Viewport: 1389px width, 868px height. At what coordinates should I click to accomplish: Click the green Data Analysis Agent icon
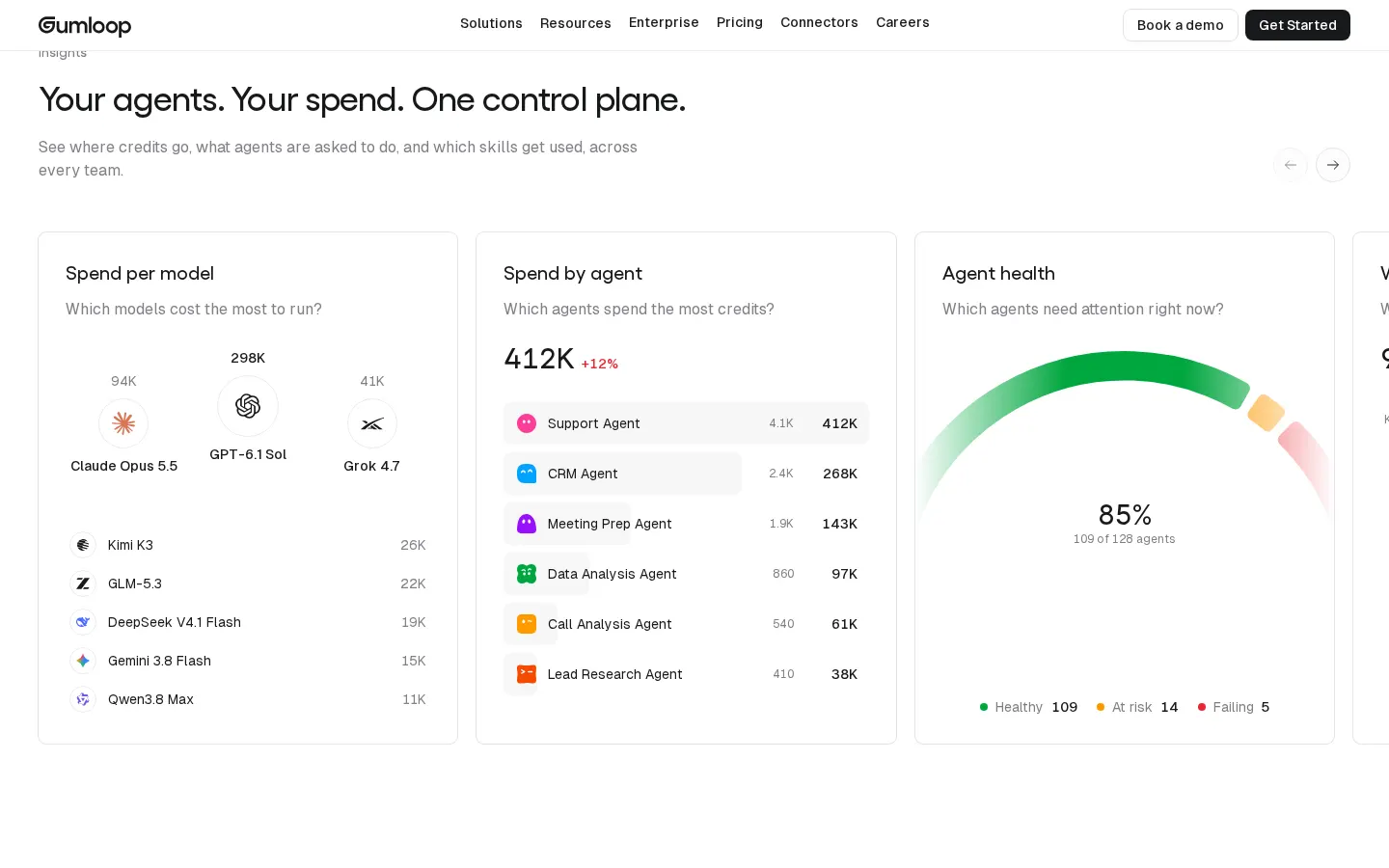click(x=527, y=574)
